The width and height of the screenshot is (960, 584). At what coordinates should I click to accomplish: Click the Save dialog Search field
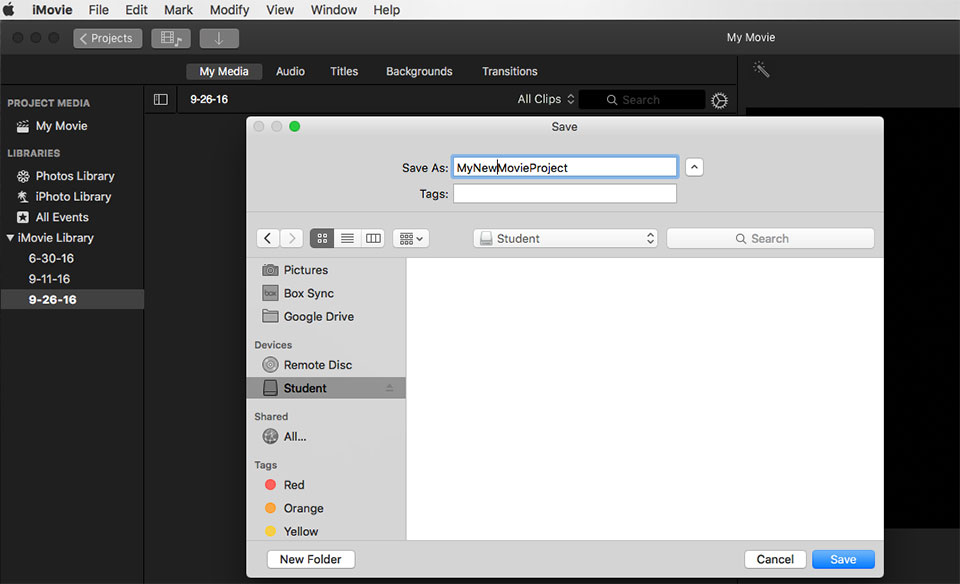coord(770,238)
